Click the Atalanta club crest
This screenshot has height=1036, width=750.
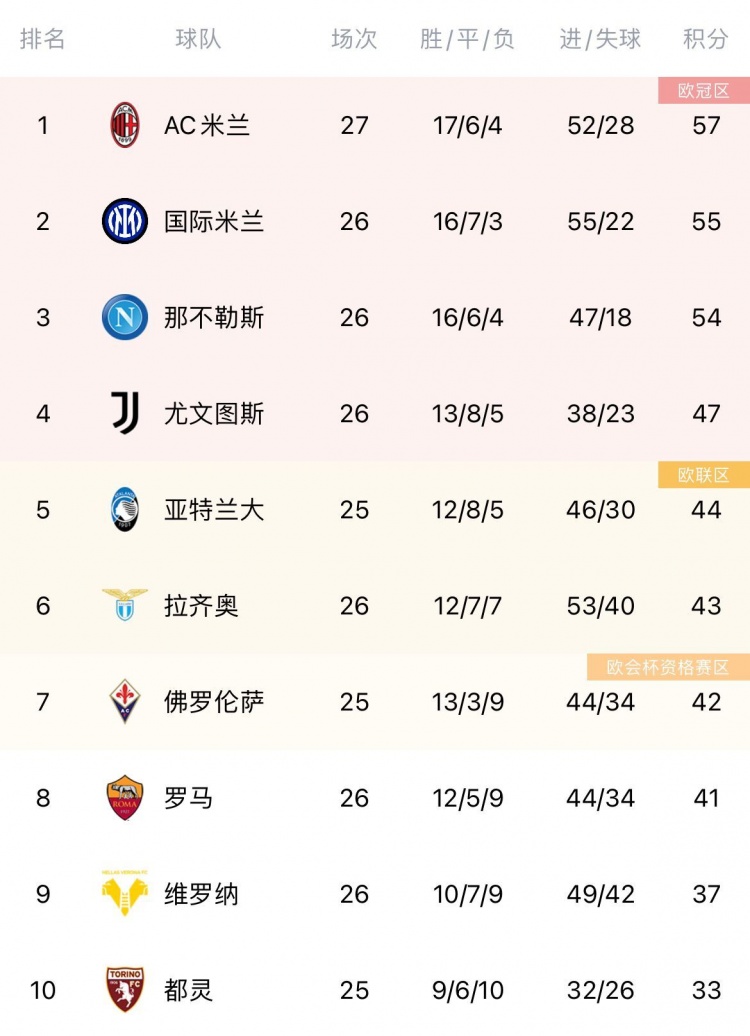coord(124,509)
